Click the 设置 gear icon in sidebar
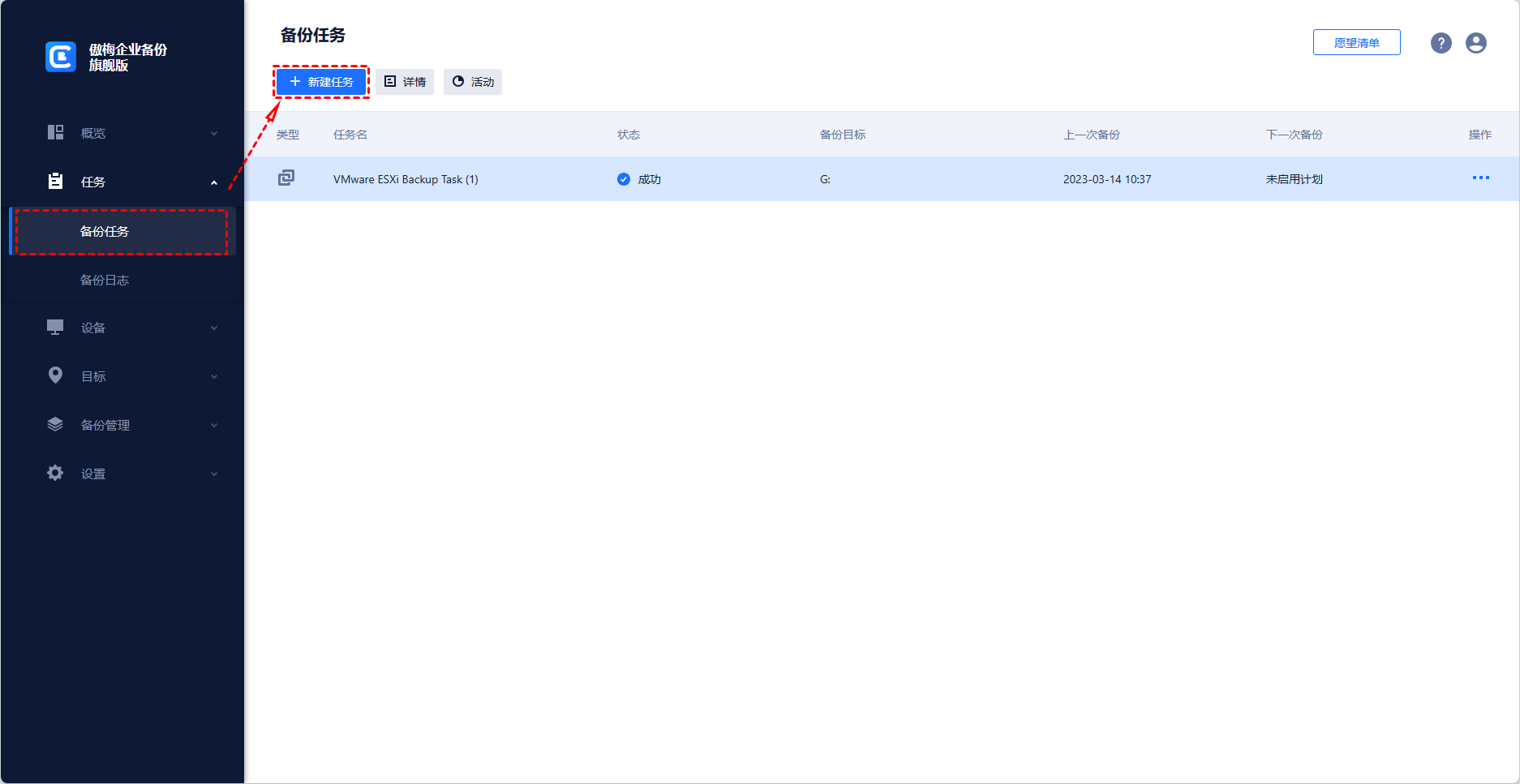The width and height of the screenshot is (1520, 784). coord(55,473)
